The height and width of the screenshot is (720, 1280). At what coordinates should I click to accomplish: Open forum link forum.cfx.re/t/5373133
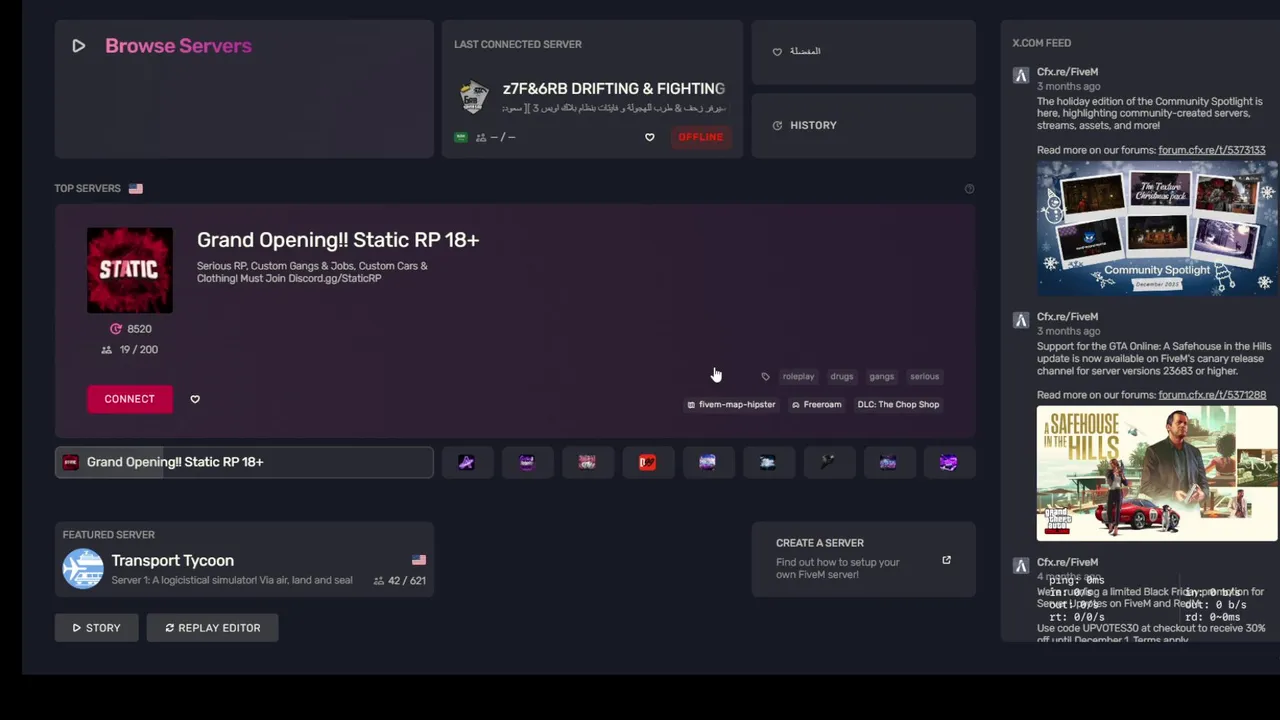(1211, 150)
